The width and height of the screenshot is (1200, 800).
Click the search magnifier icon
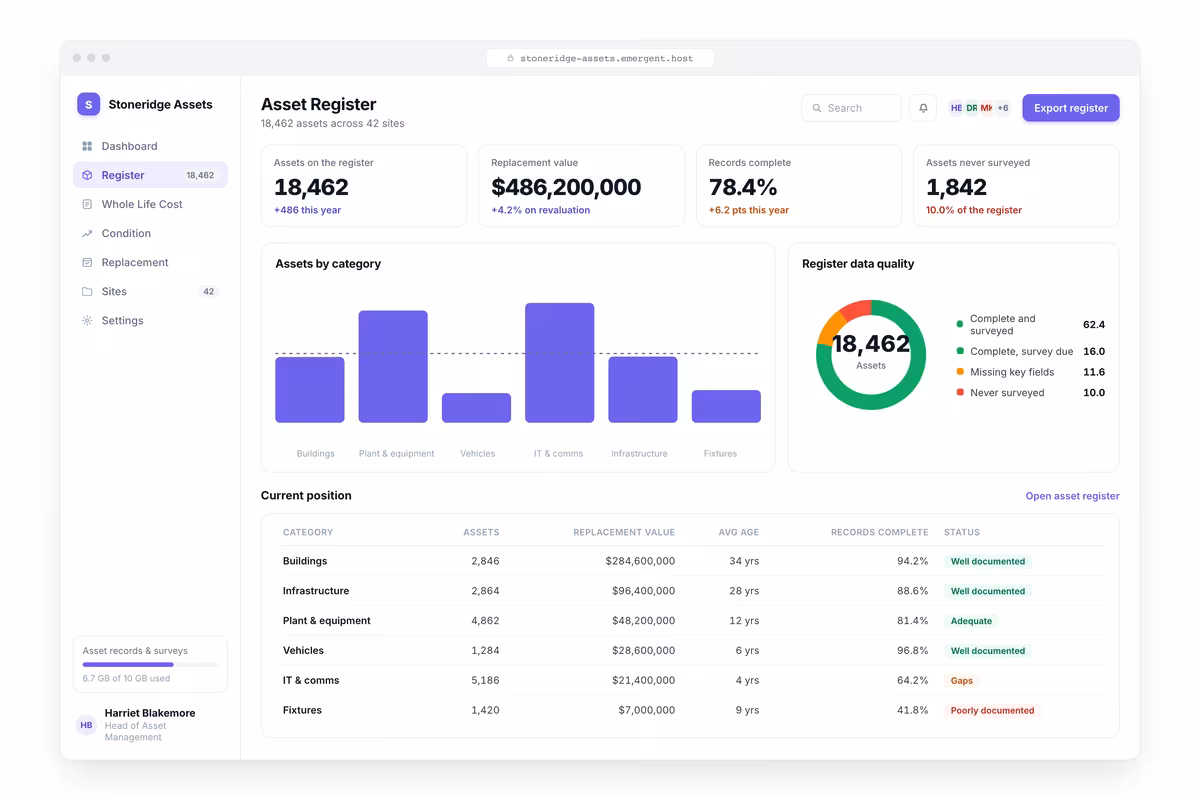point(817,108)
